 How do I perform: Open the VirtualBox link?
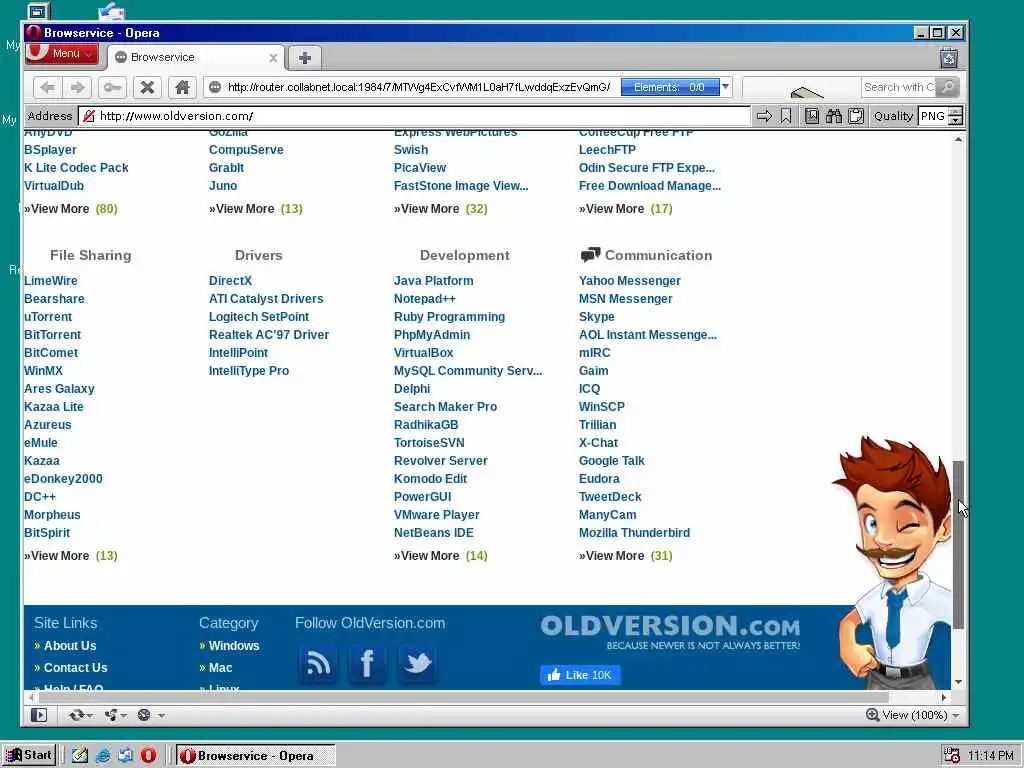[423, 353]
